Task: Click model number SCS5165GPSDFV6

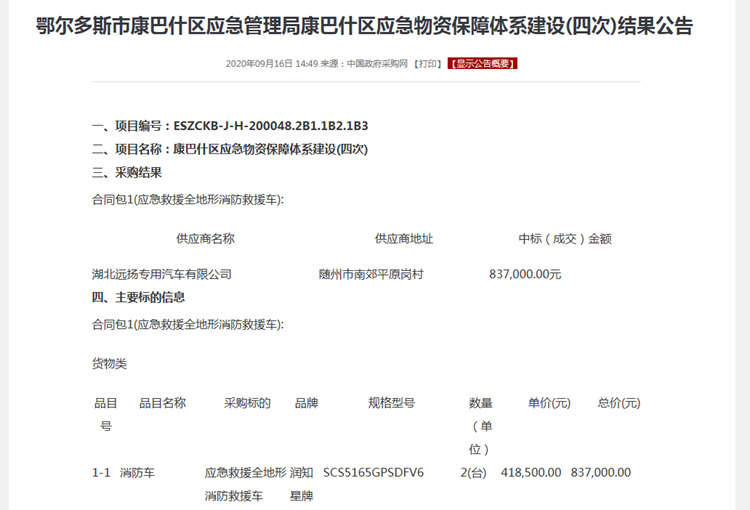Action: coord(373,472)
